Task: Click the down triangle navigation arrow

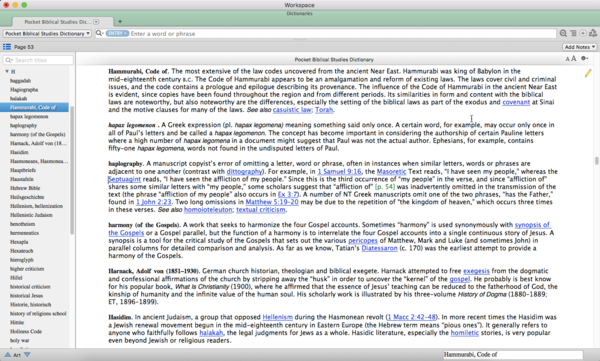Action: pyautogui.click(x=27, y=354)
